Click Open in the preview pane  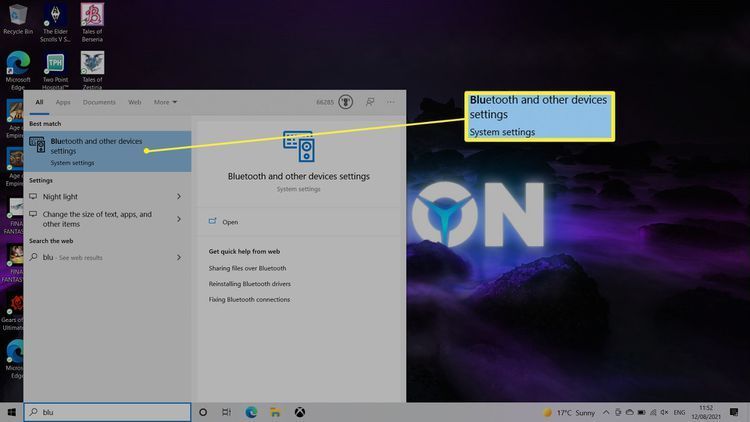(x=230, y=222)
